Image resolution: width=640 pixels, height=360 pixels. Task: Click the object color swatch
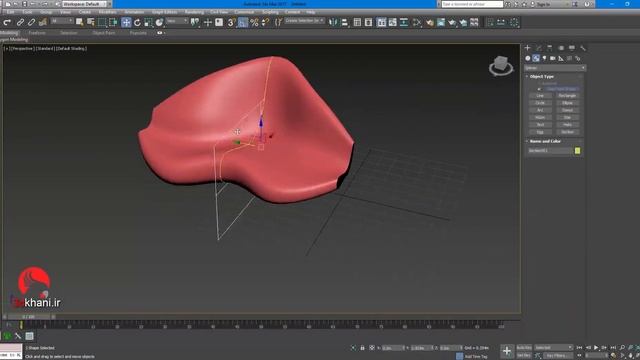click(x=578, y=151)
